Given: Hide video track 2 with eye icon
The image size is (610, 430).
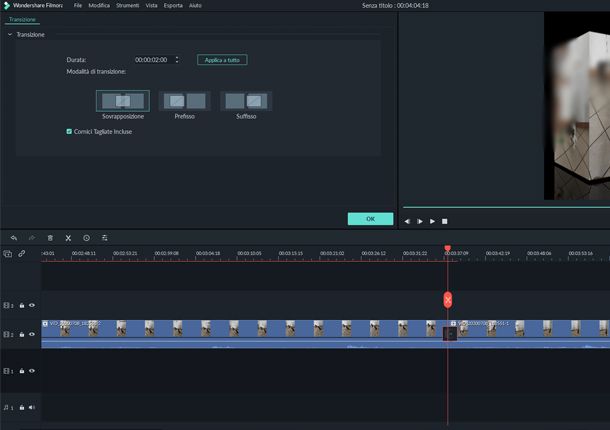Looking at the screenshot, I should [x=32, y=335].
